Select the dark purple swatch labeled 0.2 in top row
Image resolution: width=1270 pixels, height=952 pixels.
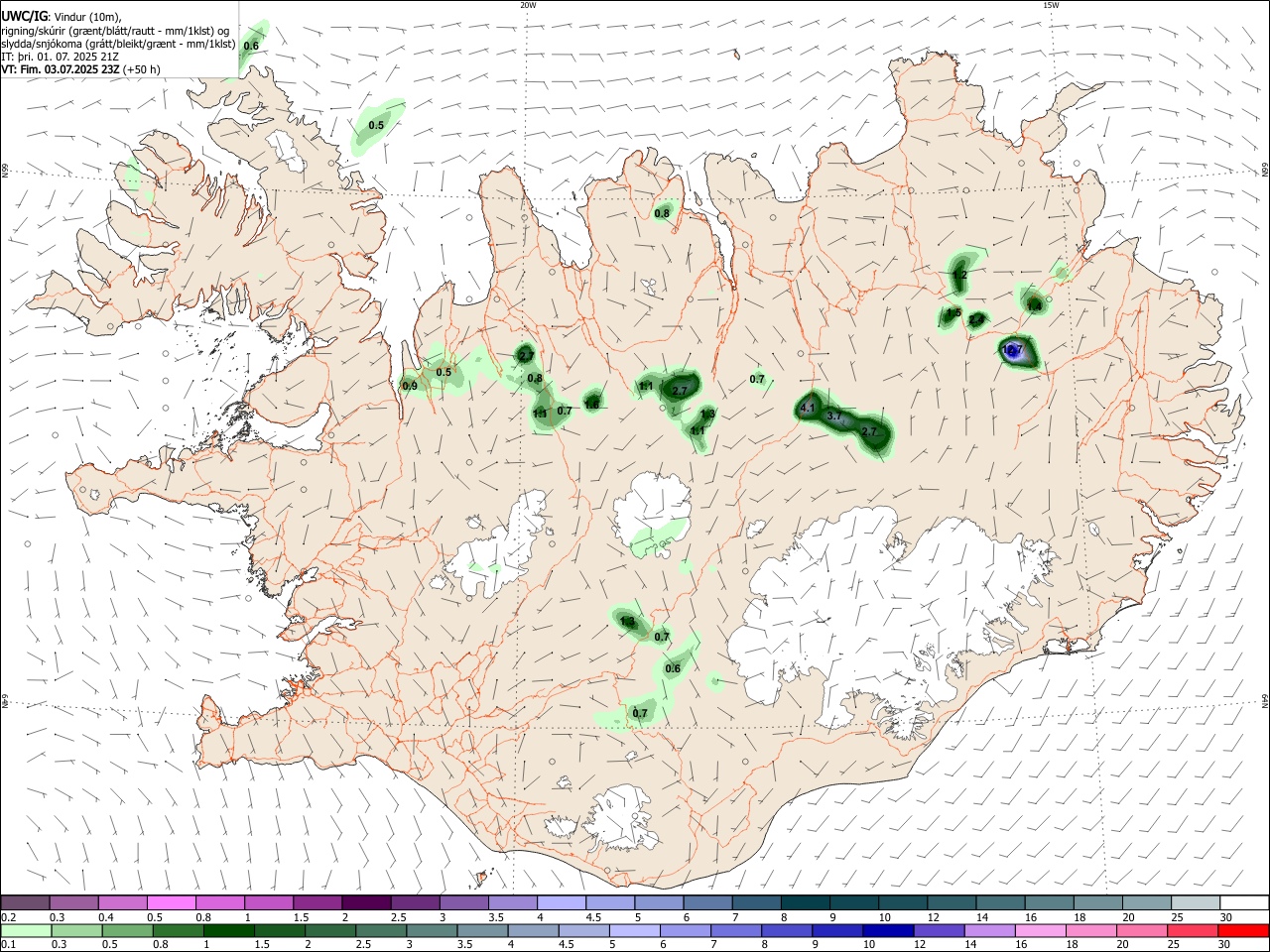[x=25, y=902]
